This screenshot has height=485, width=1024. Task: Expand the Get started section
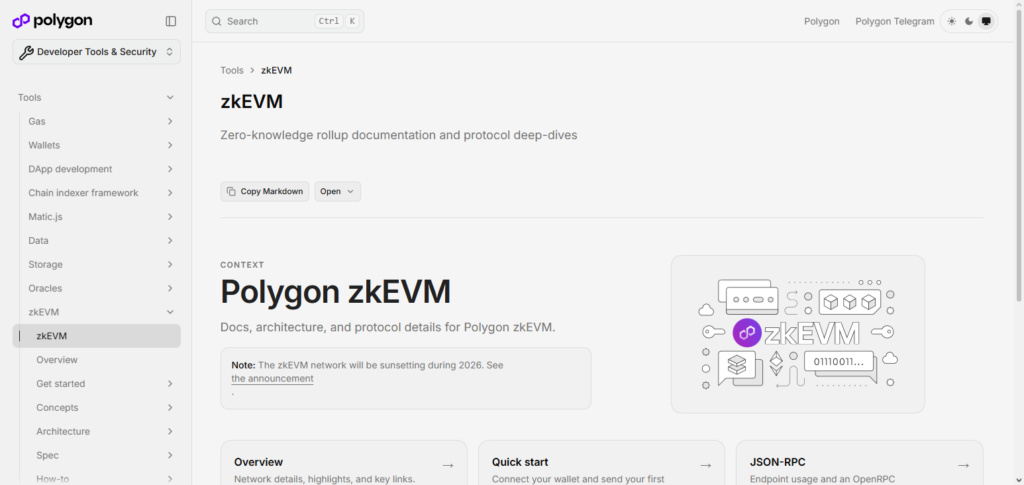click(x=170, y=384)
